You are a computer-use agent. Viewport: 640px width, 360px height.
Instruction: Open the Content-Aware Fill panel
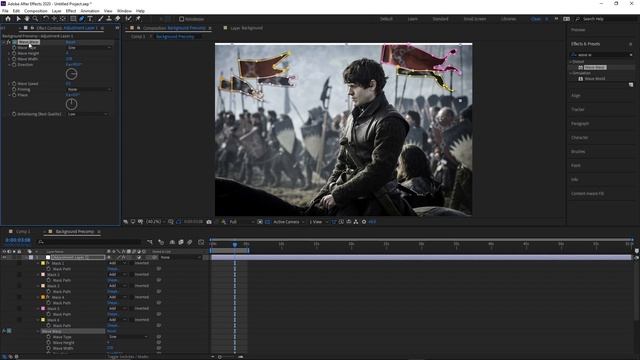pyautogui.click(x=587, y=193)
